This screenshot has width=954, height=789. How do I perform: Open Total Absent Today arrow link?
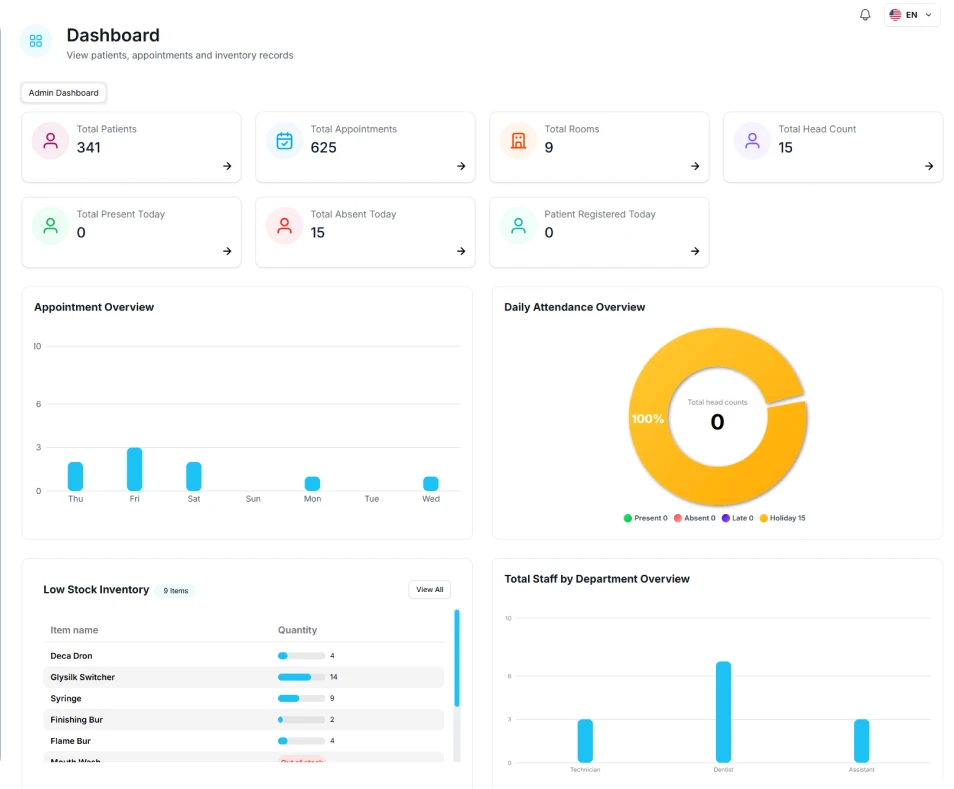461,251
